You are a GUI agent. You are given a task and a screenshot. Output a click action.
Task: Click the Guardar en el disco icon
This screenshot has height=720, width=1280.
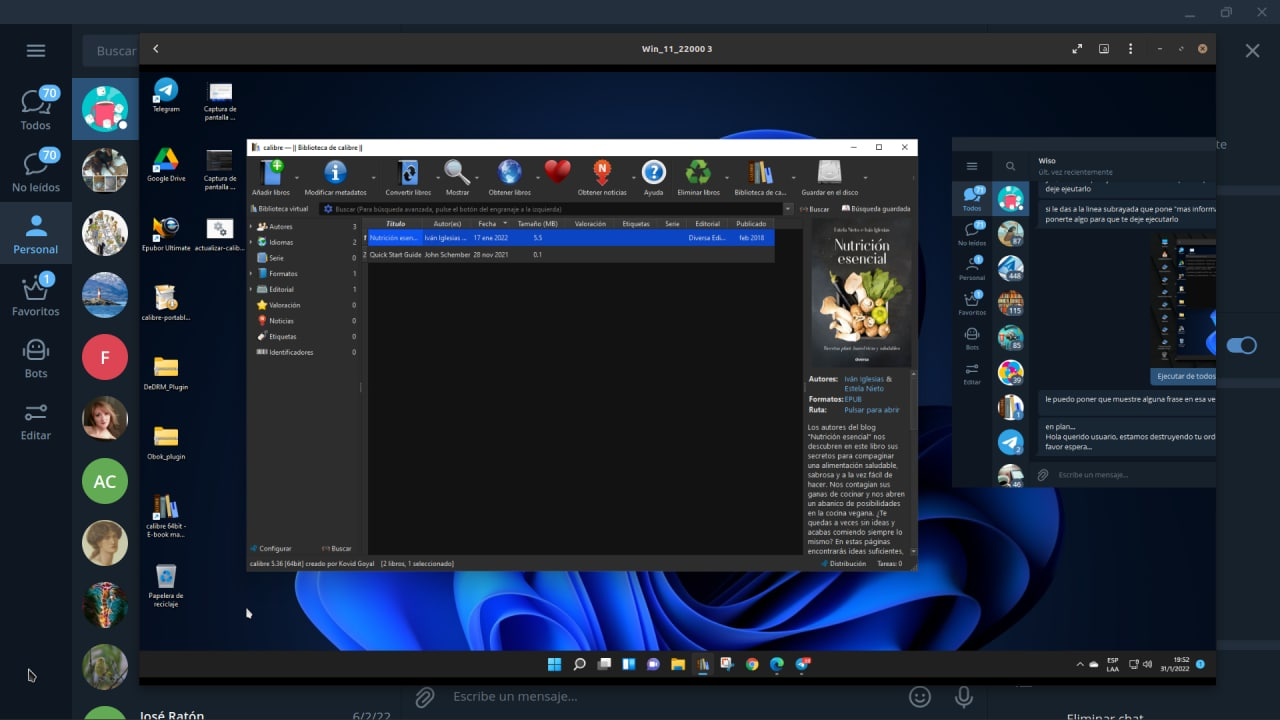(x=829, y=173)
